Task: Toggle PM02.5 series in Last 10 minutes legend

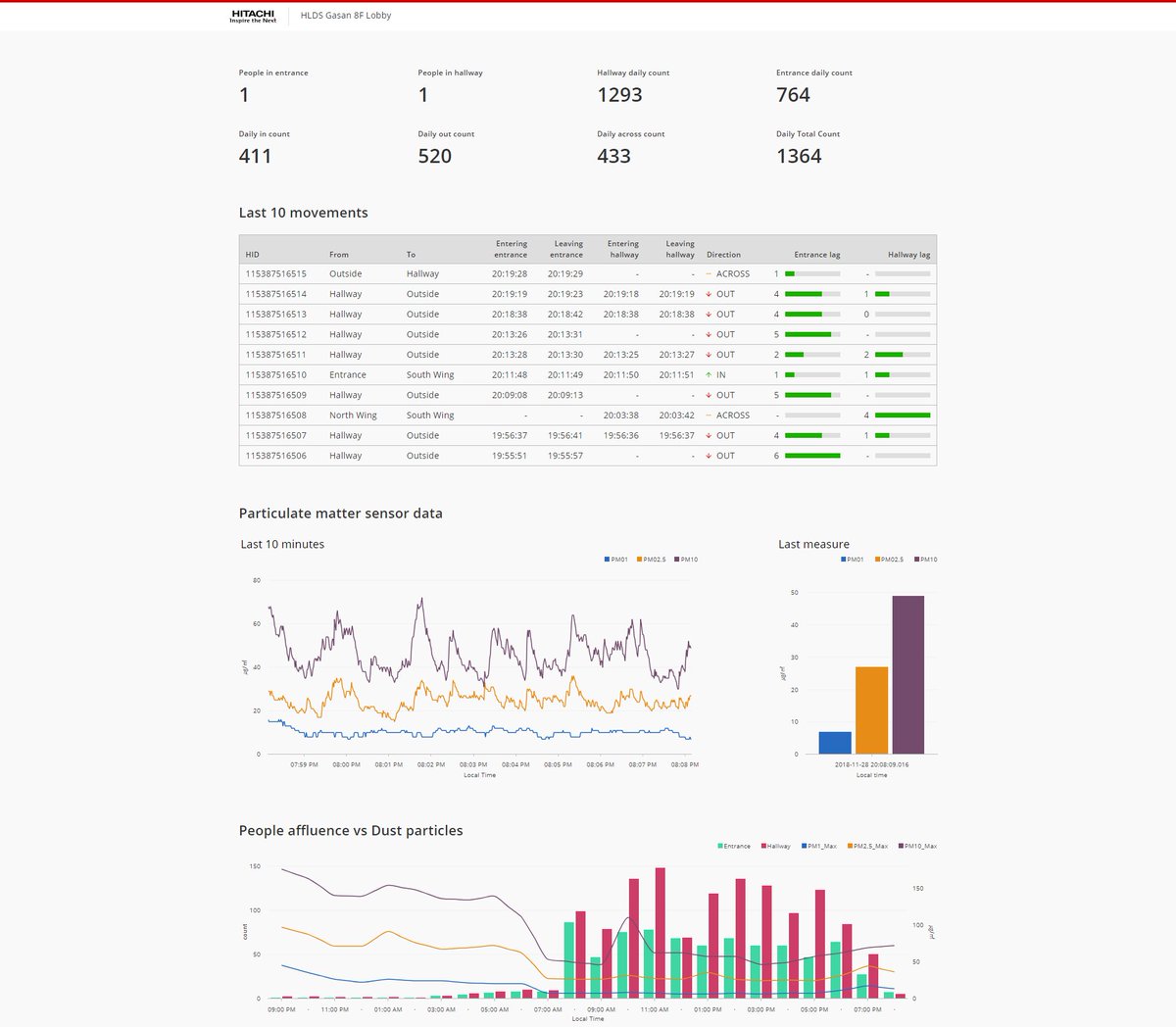Action: [x=651, y=560]
